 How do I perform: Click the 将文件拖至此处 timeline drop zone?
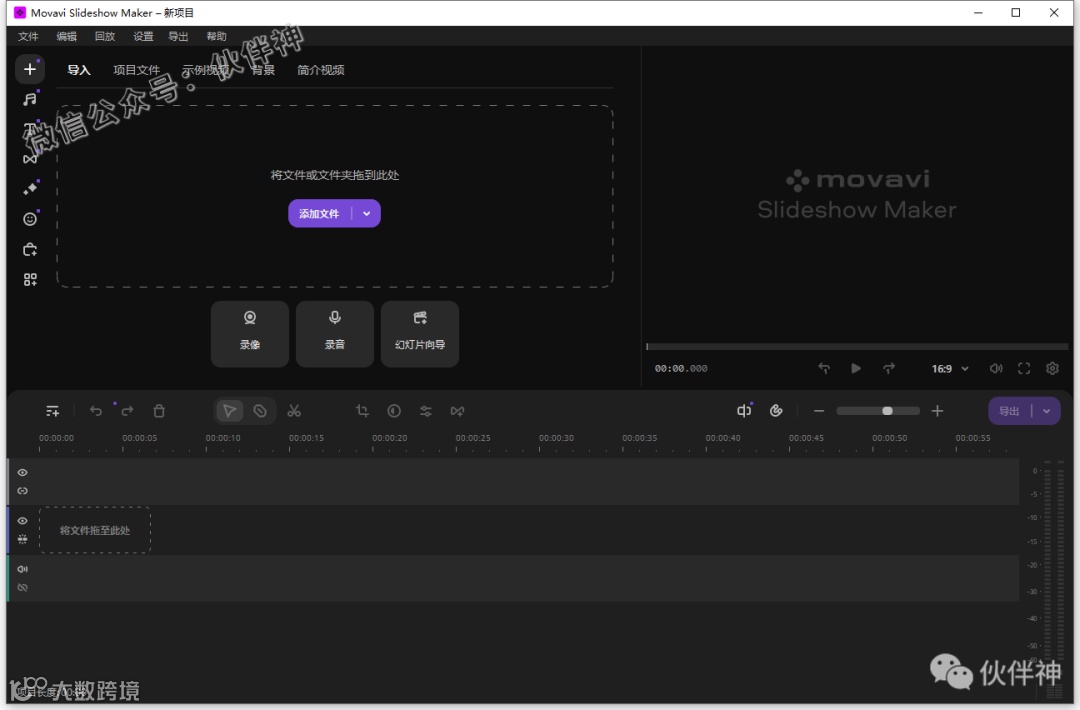(x=95, y=530)
